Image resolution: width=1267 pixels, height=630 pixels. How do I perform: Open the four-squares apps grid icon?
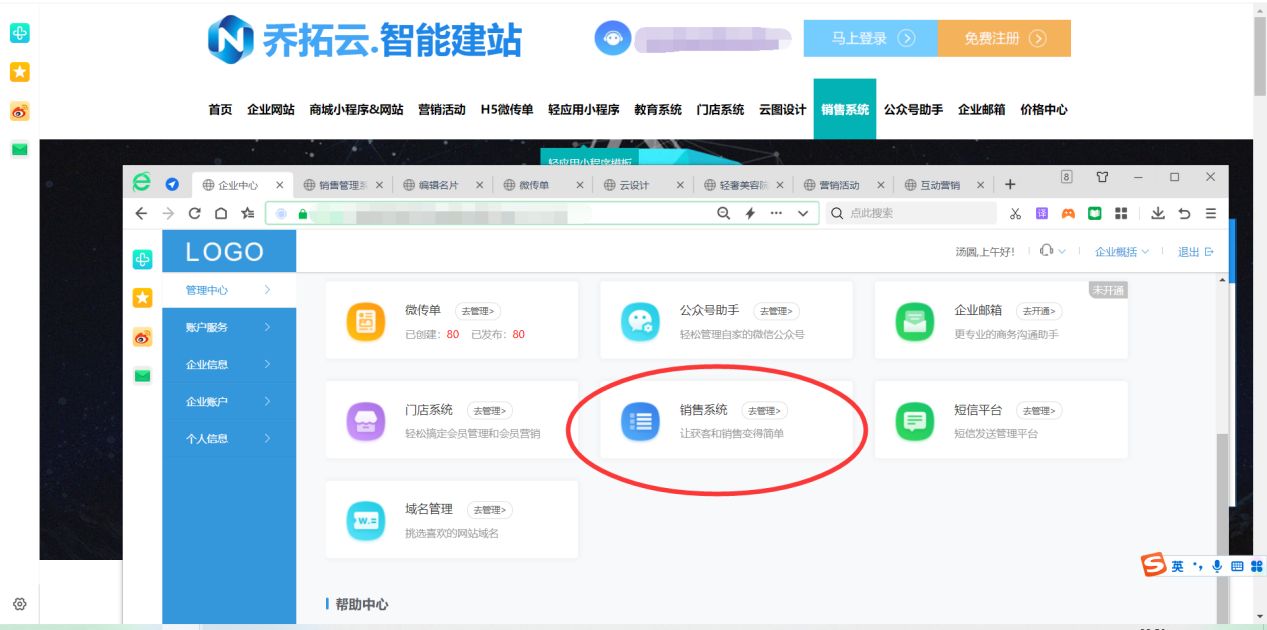(1121, 213)
